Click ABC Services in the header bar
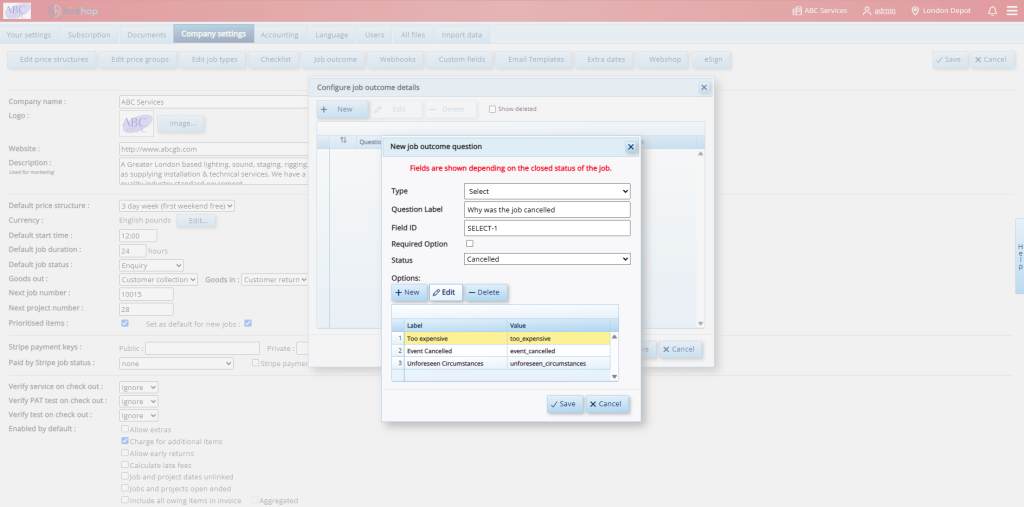The image size is (1024, 507). [819, 10]
